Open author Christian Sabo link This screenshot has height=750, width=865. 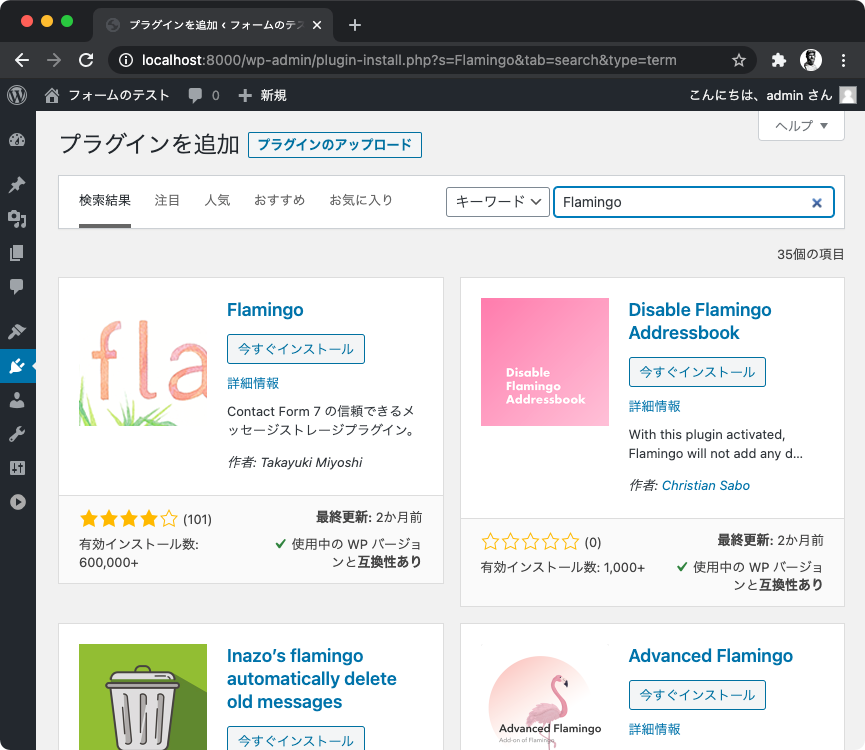pyautogui.click(x=706, y=485)
